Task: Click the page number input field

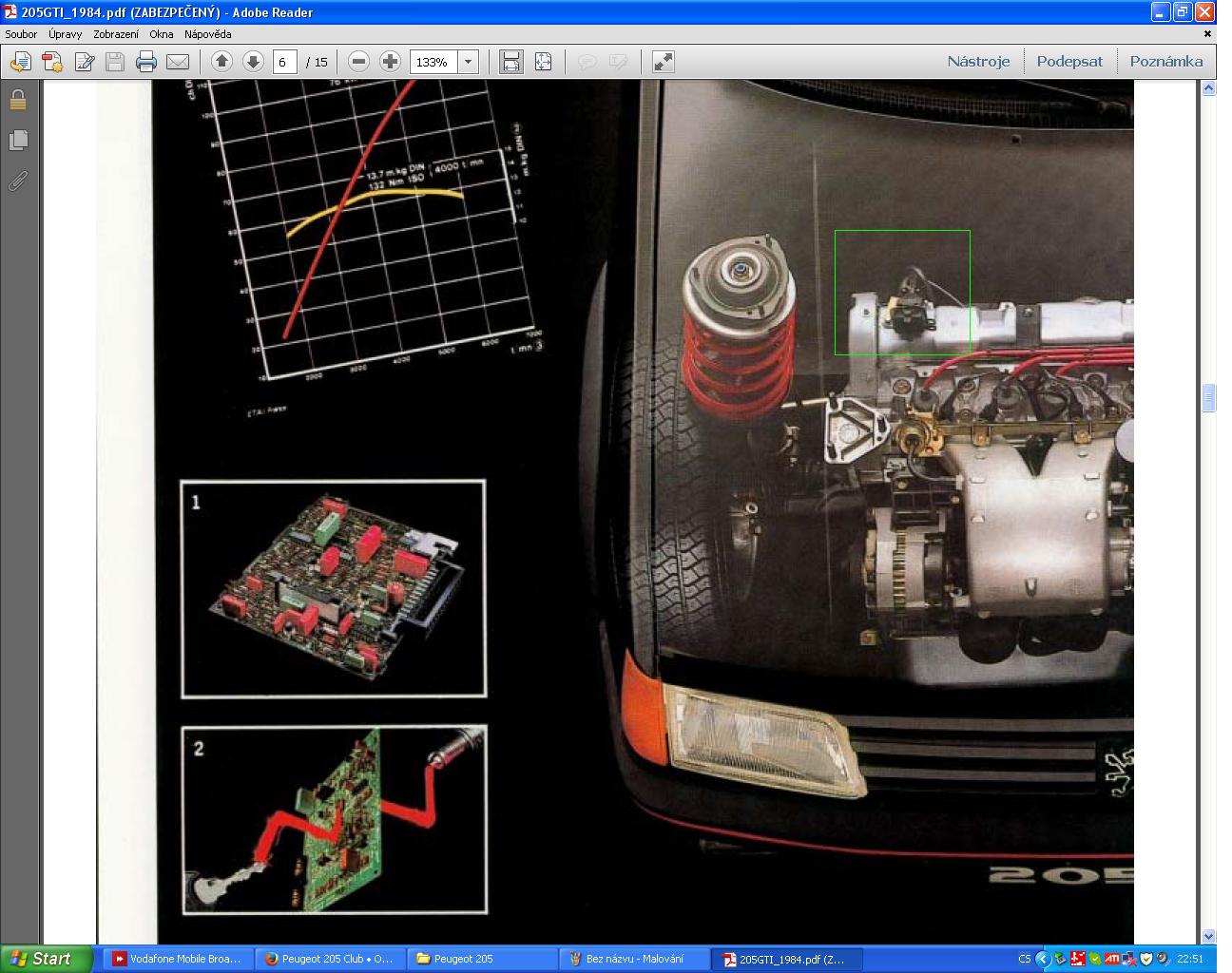Action: pyautogui.click(x=284, y=62)
